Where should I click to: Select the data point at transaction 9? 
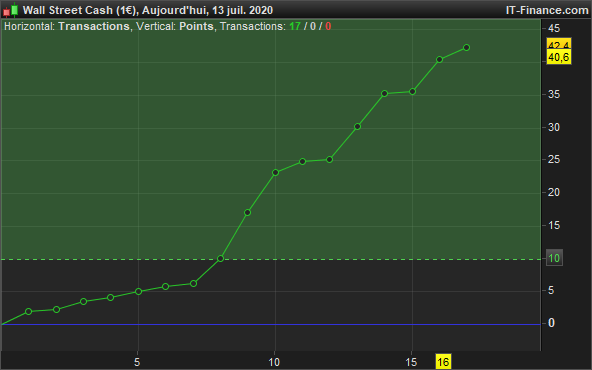point(248,213)
